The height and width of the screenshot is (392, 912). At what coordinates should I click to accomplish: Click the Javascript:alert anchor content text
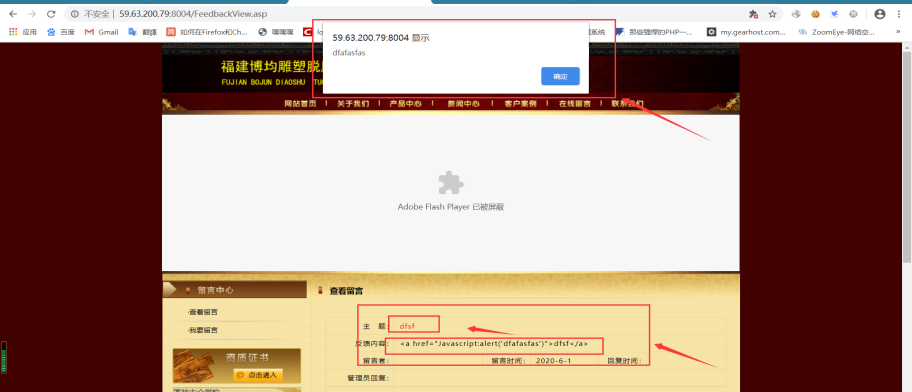pos(494,344)
